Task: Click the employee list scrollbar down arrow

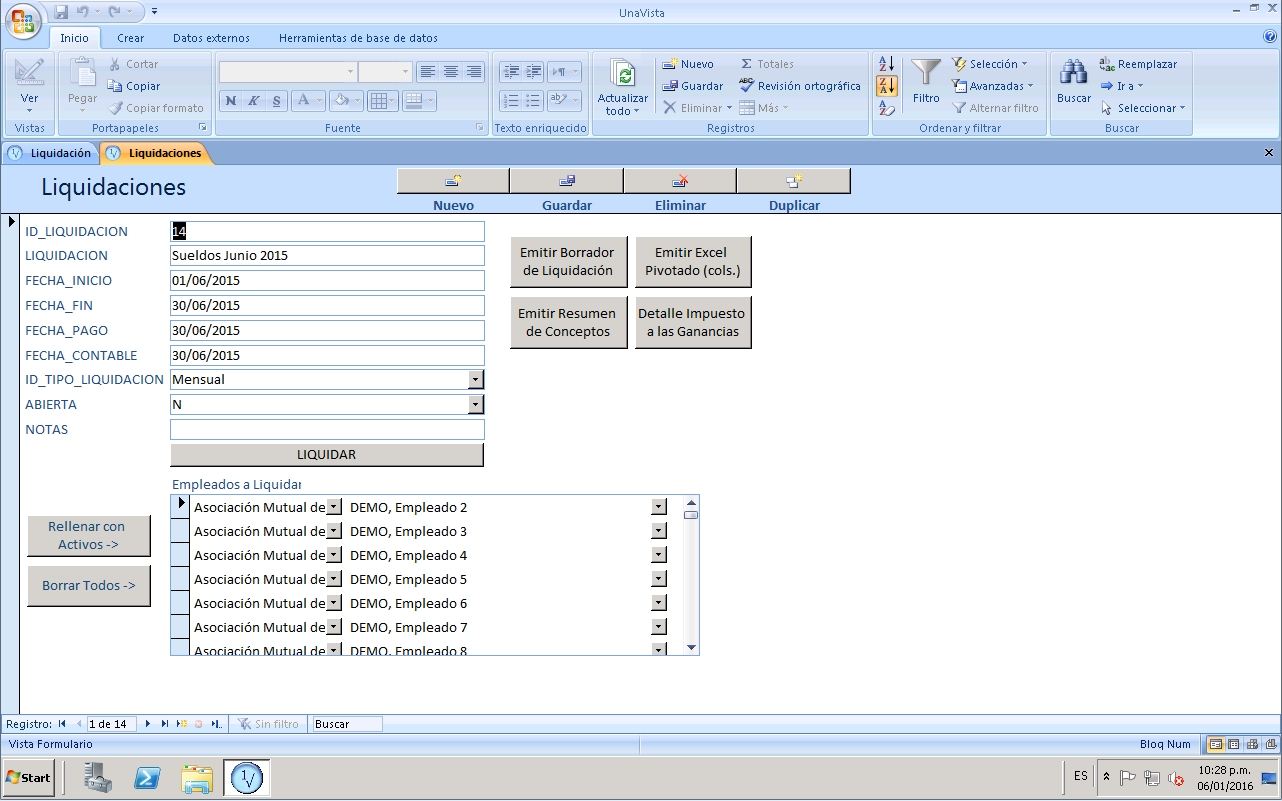Action: point(691,648)
